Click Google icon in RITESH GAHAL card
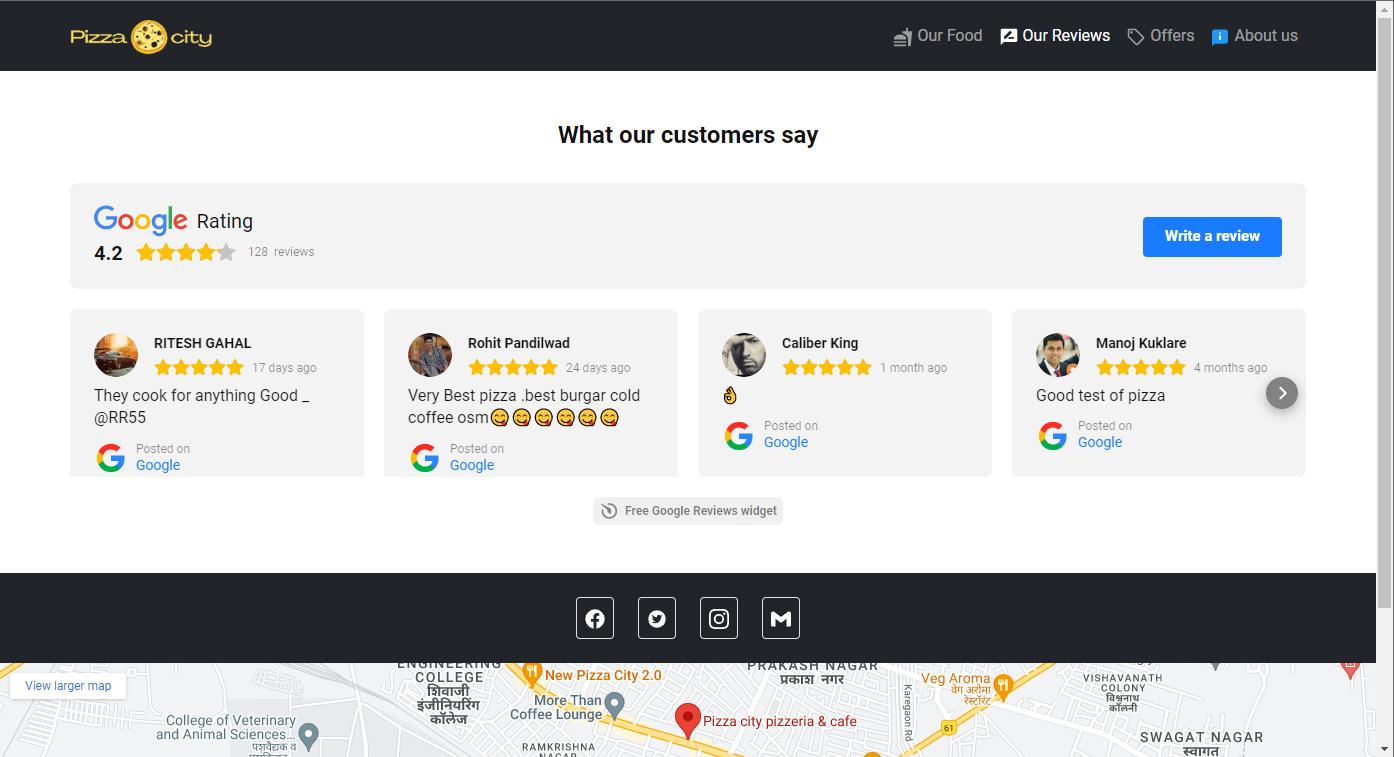This screenshot has width=1394, height=757. [x=111, y=458]
